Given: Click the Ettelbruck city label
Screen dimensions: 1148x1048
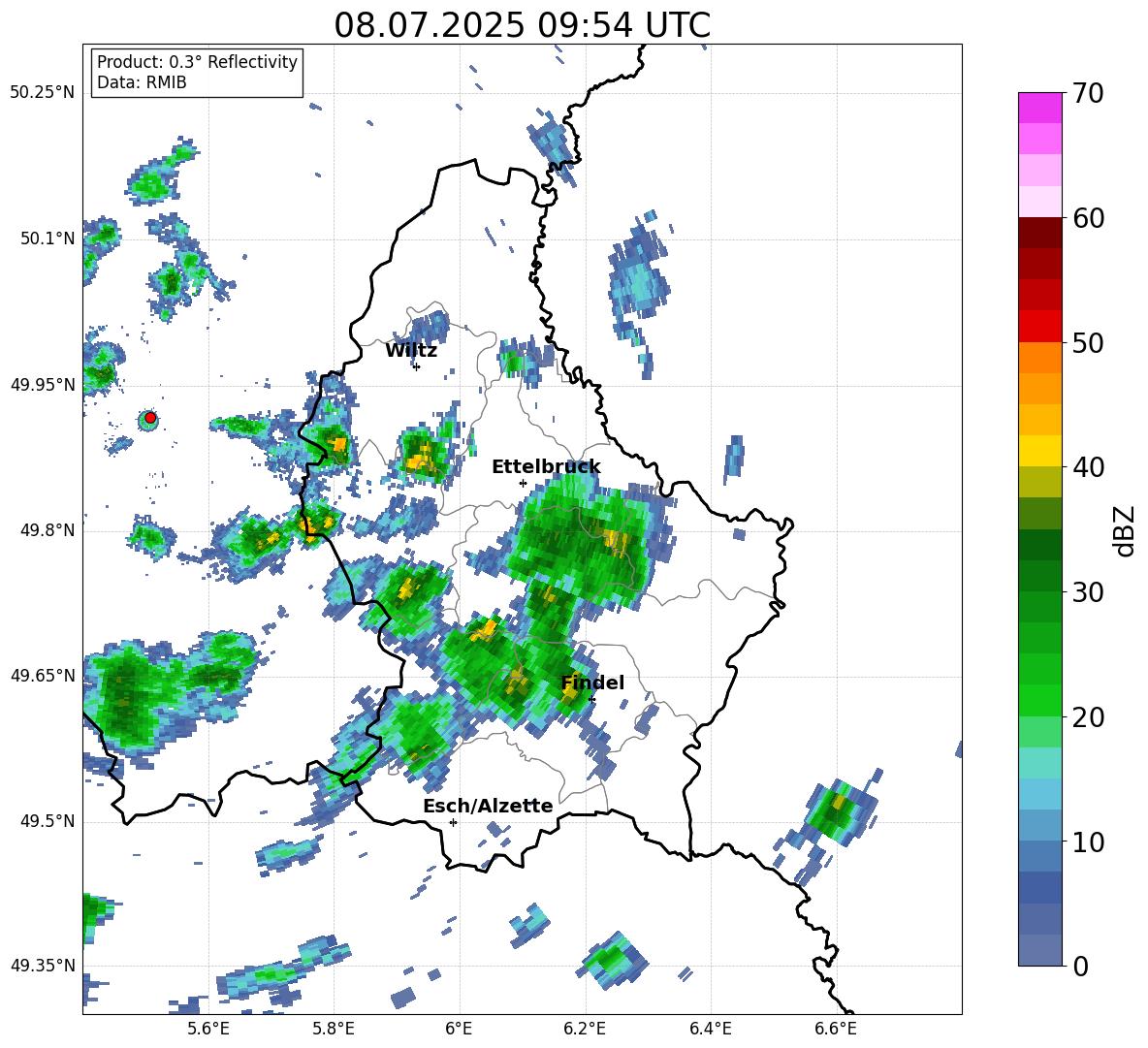Looking at the screenshot, I should pos(546,467).
